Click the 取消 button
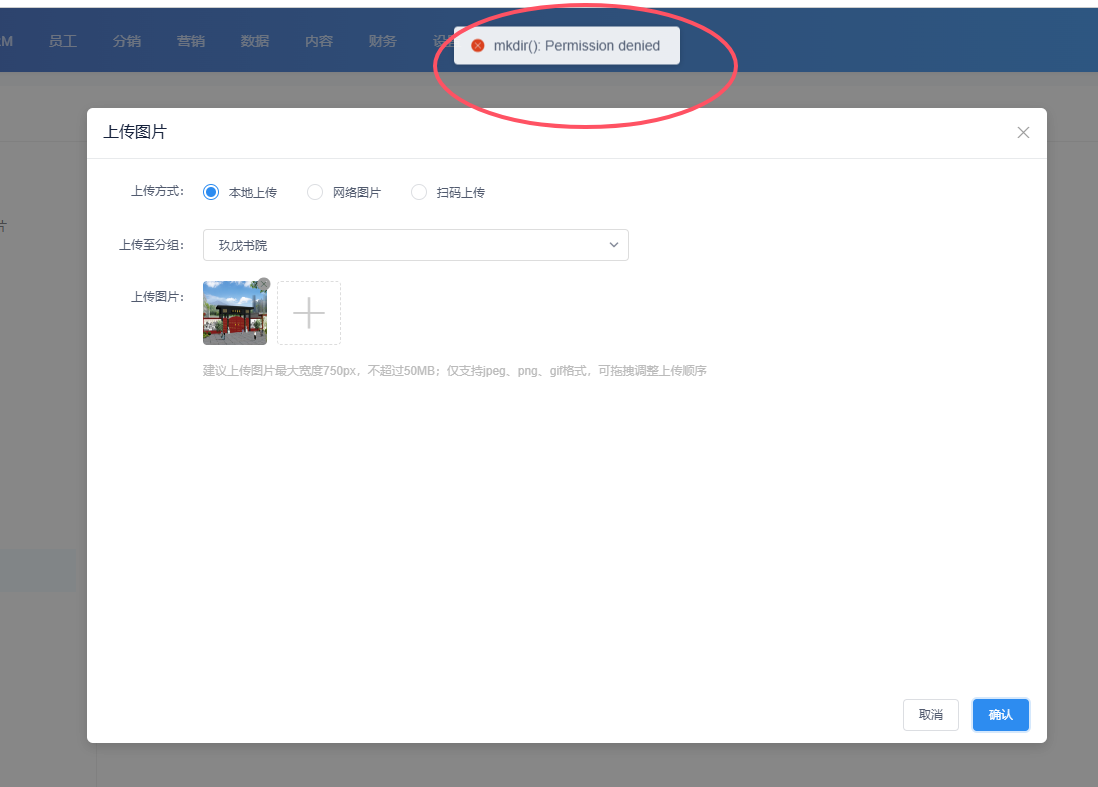Viewport: 1098px width, 787px height. [x=931, y=715]
